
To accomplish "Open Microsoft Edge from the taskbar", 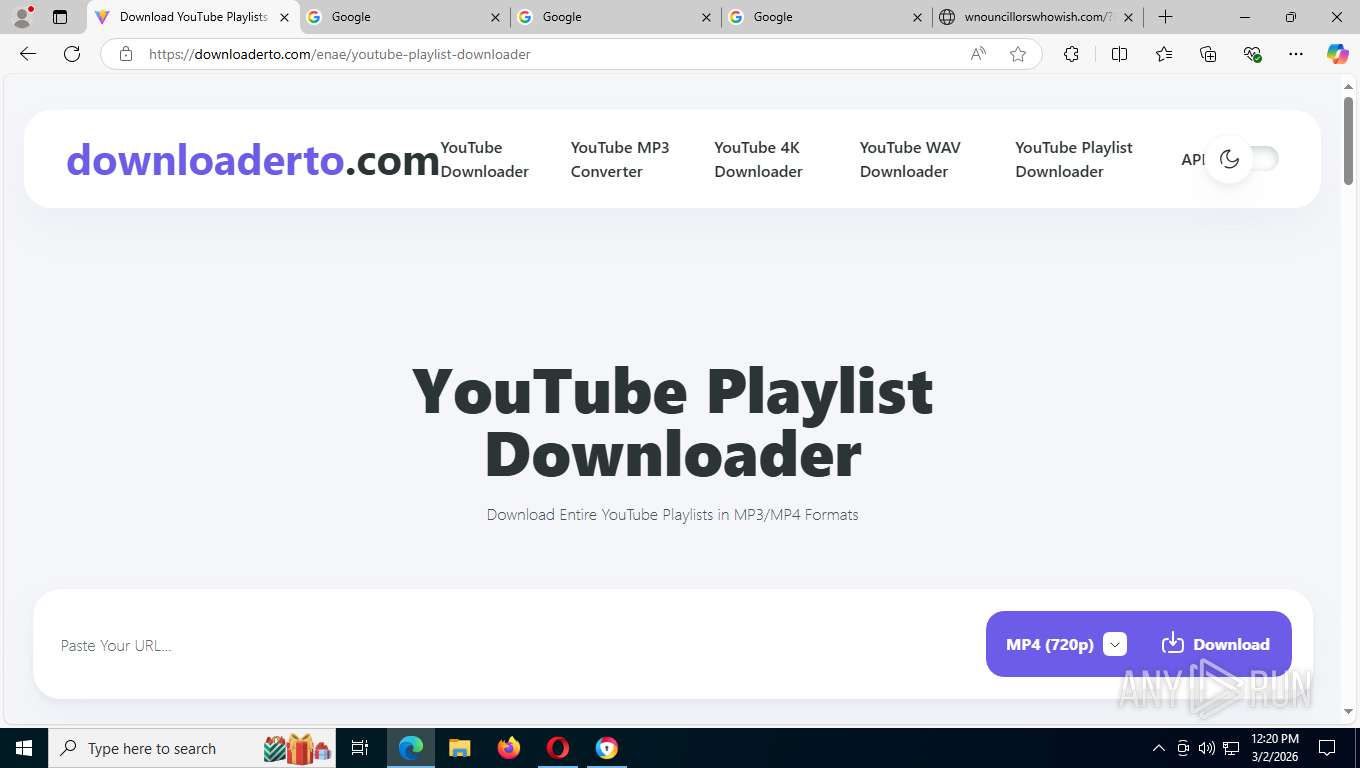I will point(411,748).
